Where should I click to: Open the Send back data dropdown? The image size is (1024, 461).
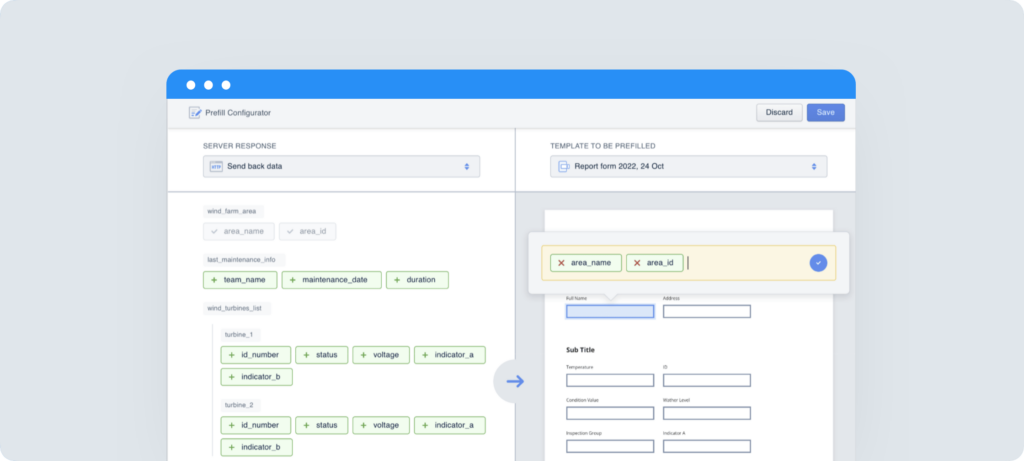coord(341,166)
